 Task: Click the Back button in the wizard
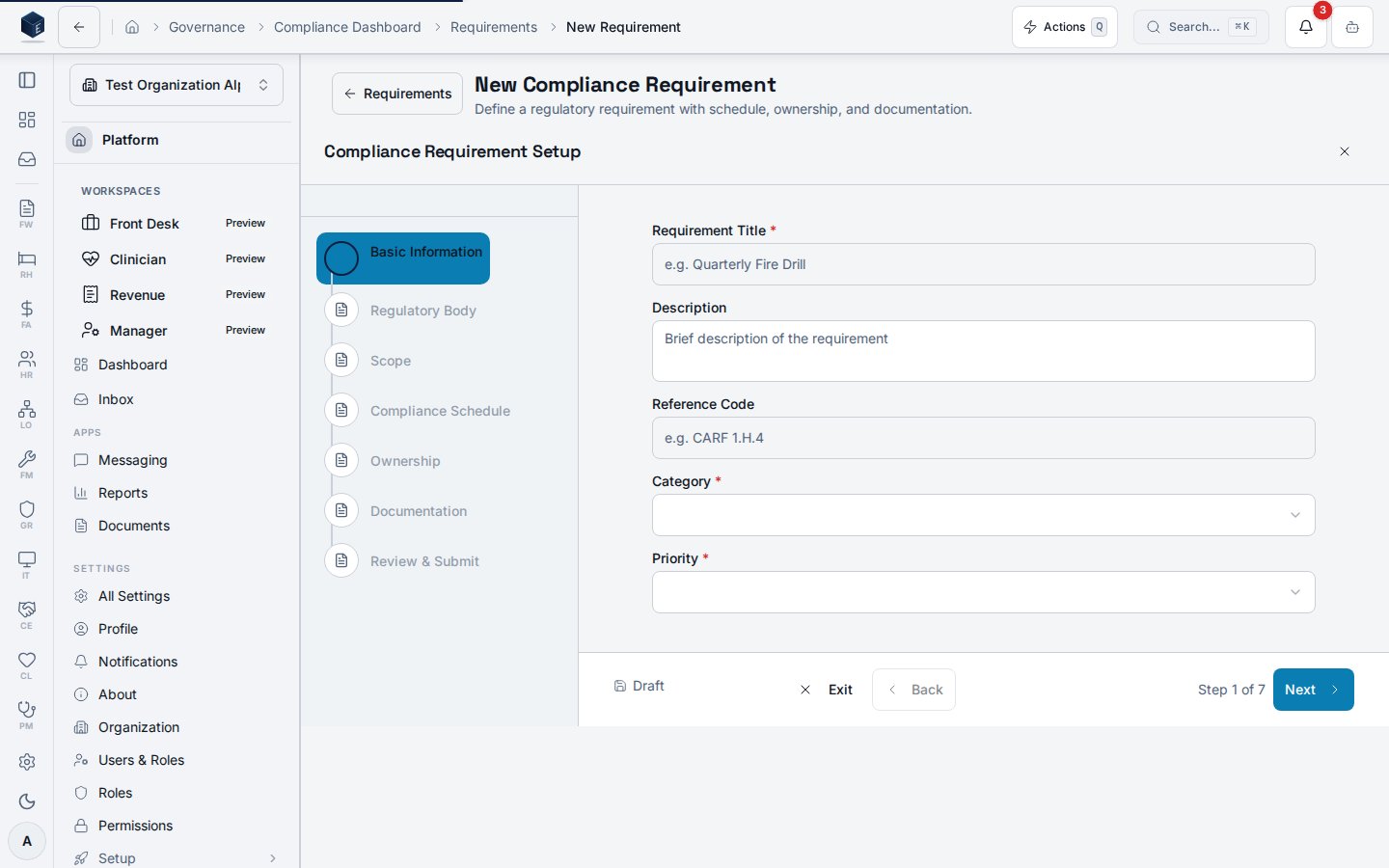pos(913,690)
